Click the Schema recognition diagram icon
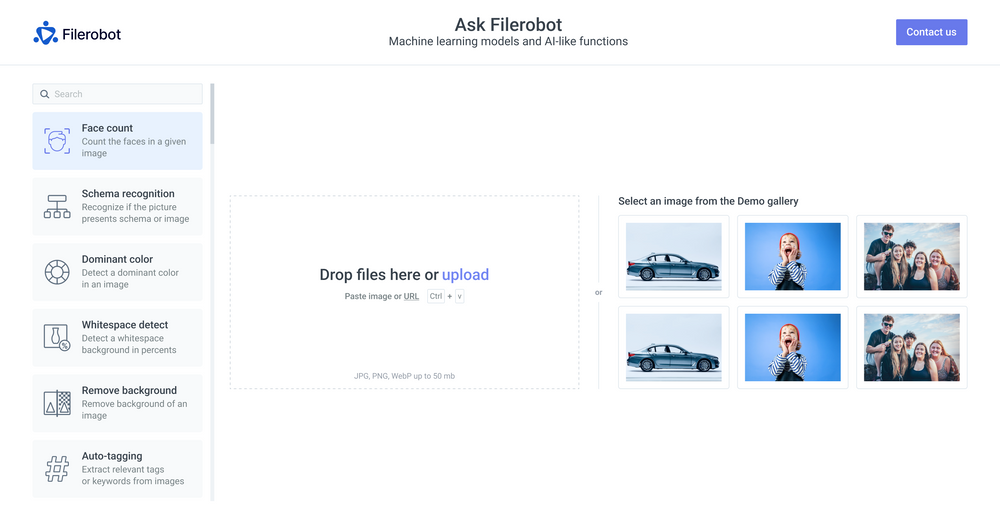This screenshot has height=506, width=1000. click(57, 206)
